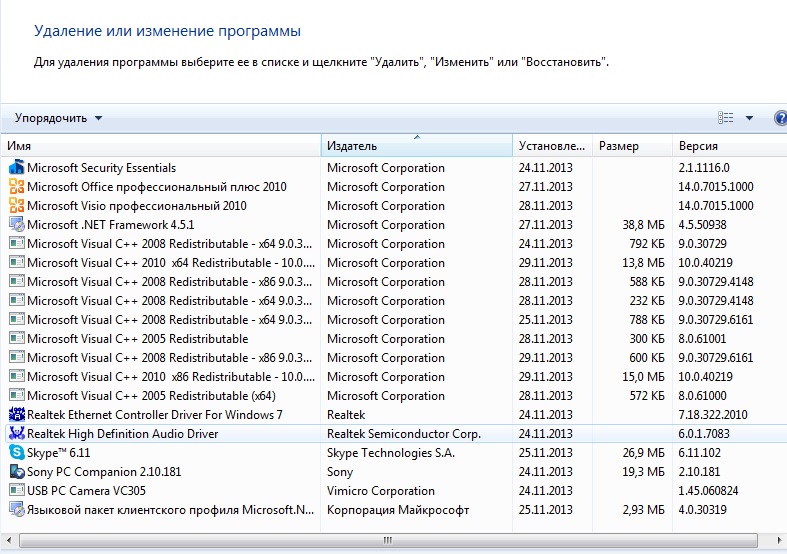Expand the view options dropdown arrow
The image size is (787, 554).
click(x=749, y=118)
